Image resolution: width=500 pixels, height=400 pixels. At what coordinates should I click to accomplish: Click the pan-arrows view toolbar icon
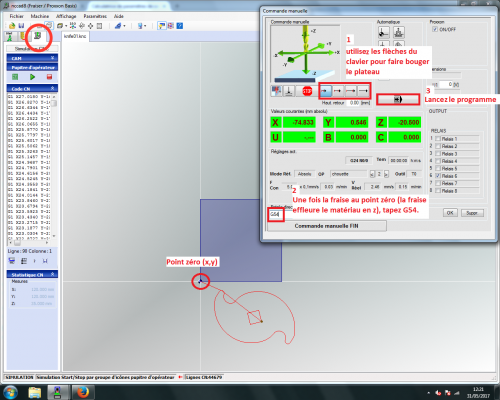click(x=82, y=26)
